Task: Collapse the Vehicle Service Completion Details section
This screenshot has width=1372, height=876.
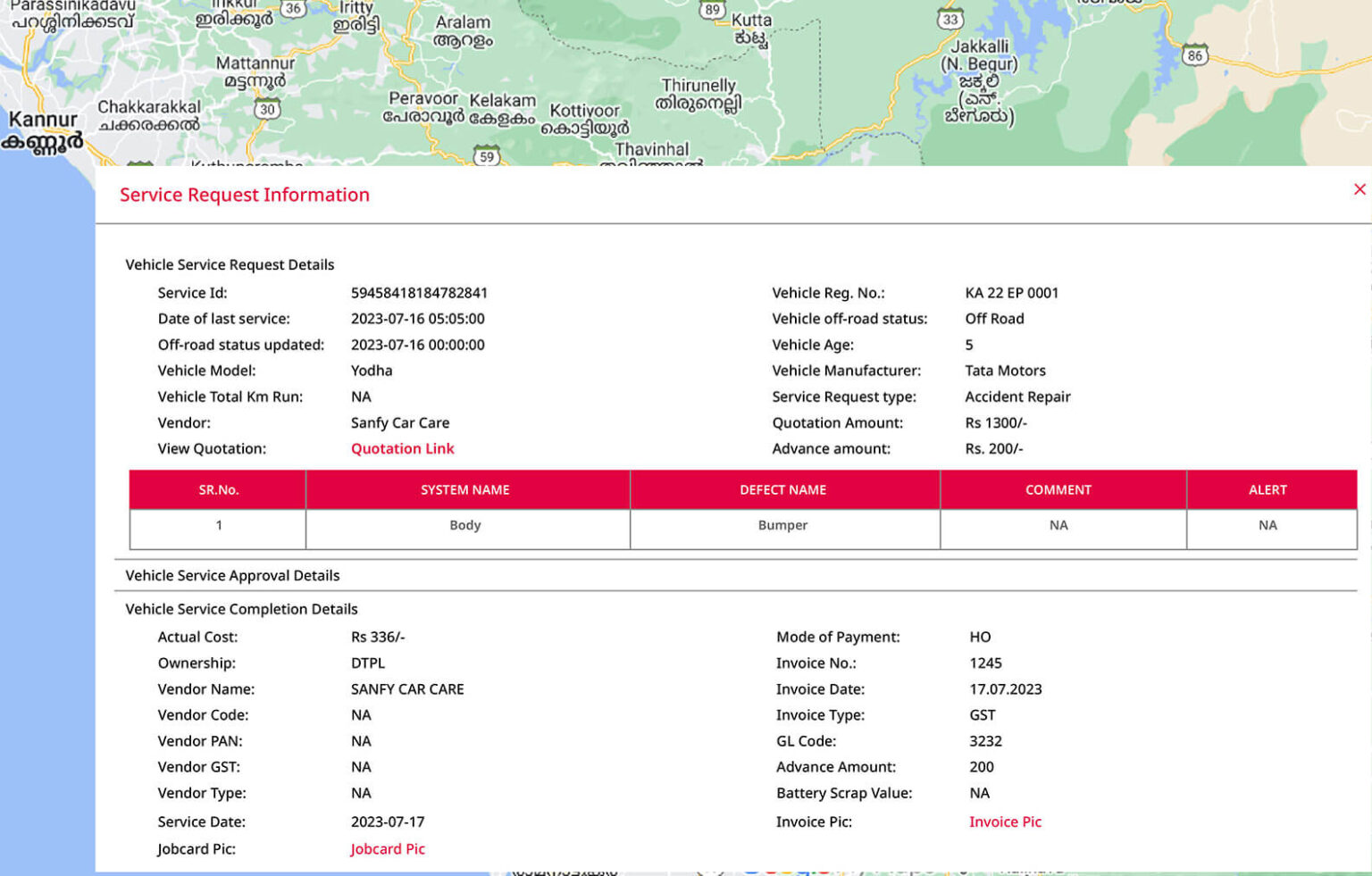Action: tap(241, 609)
